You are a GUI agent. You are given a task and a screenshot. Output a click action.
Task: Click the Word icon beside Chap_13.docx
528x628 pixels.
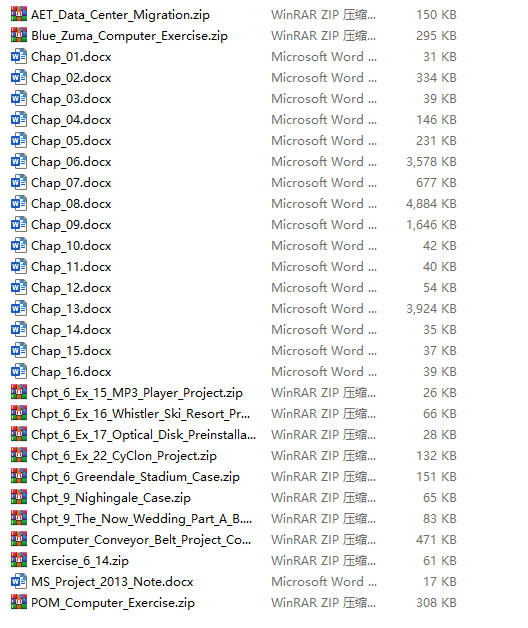(x=19, y=308)
